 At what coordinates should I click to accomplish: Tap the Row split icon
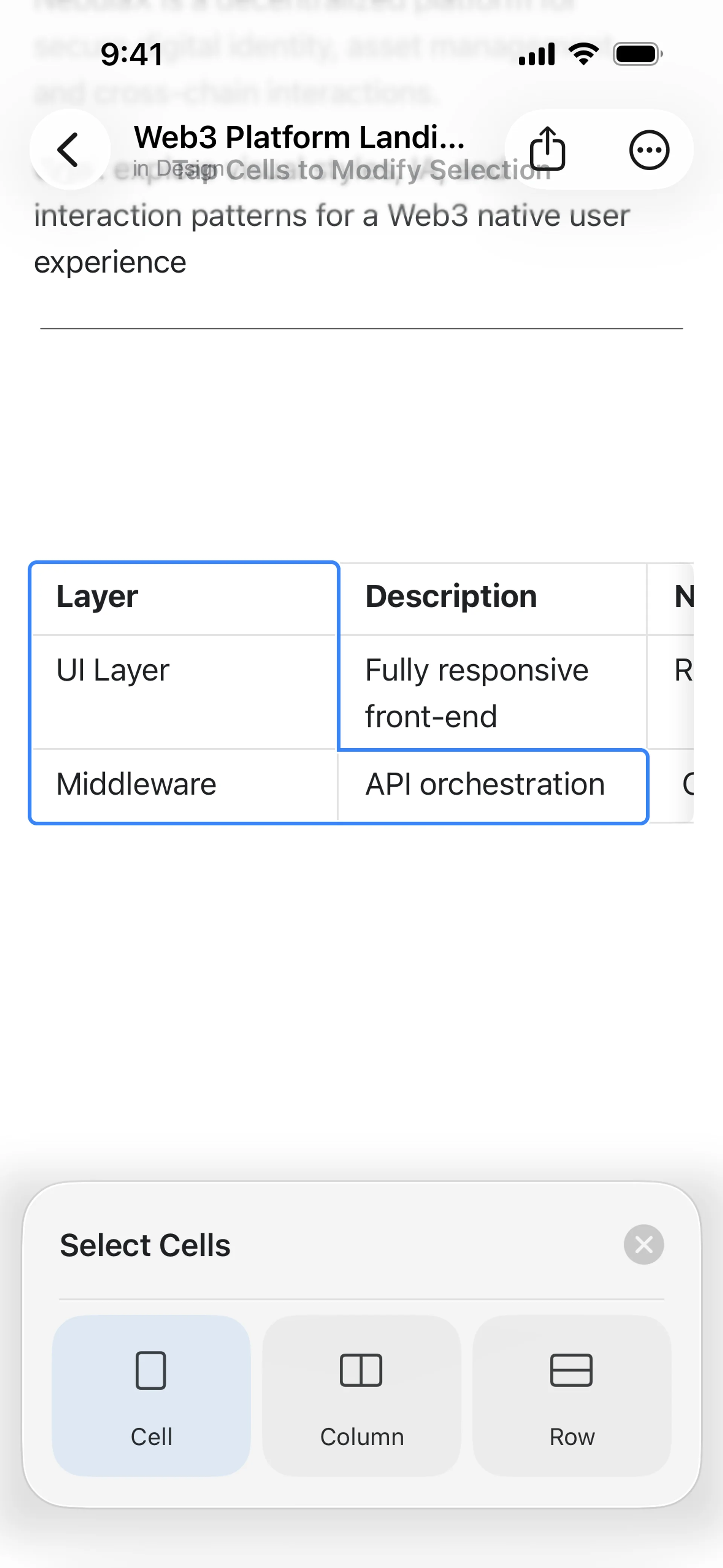pyautogui.click(x=571, y=1370)
